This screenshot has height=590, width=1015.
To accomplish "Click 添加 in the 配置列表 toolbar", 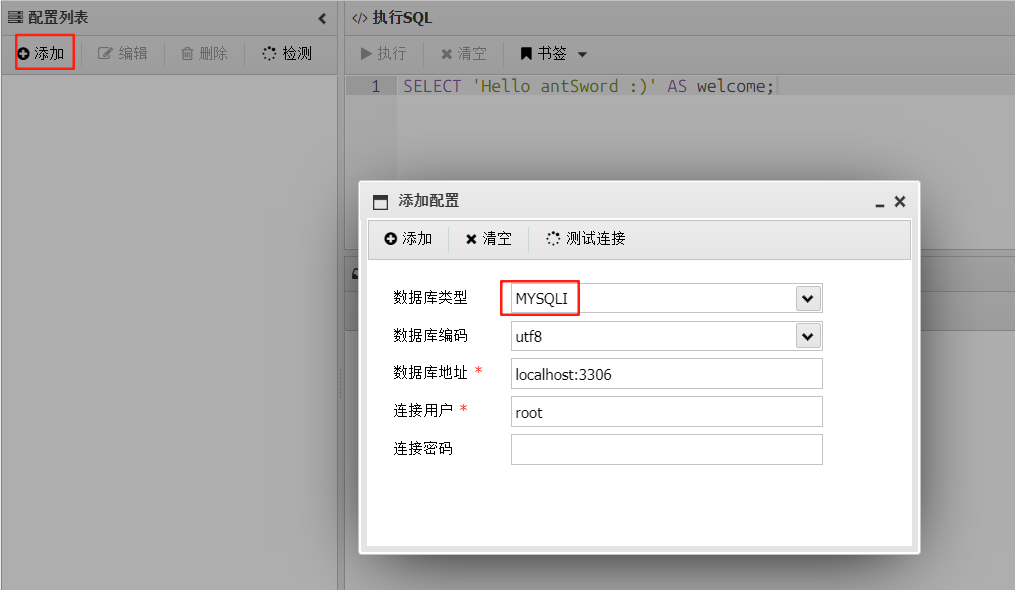I will 41,53.
